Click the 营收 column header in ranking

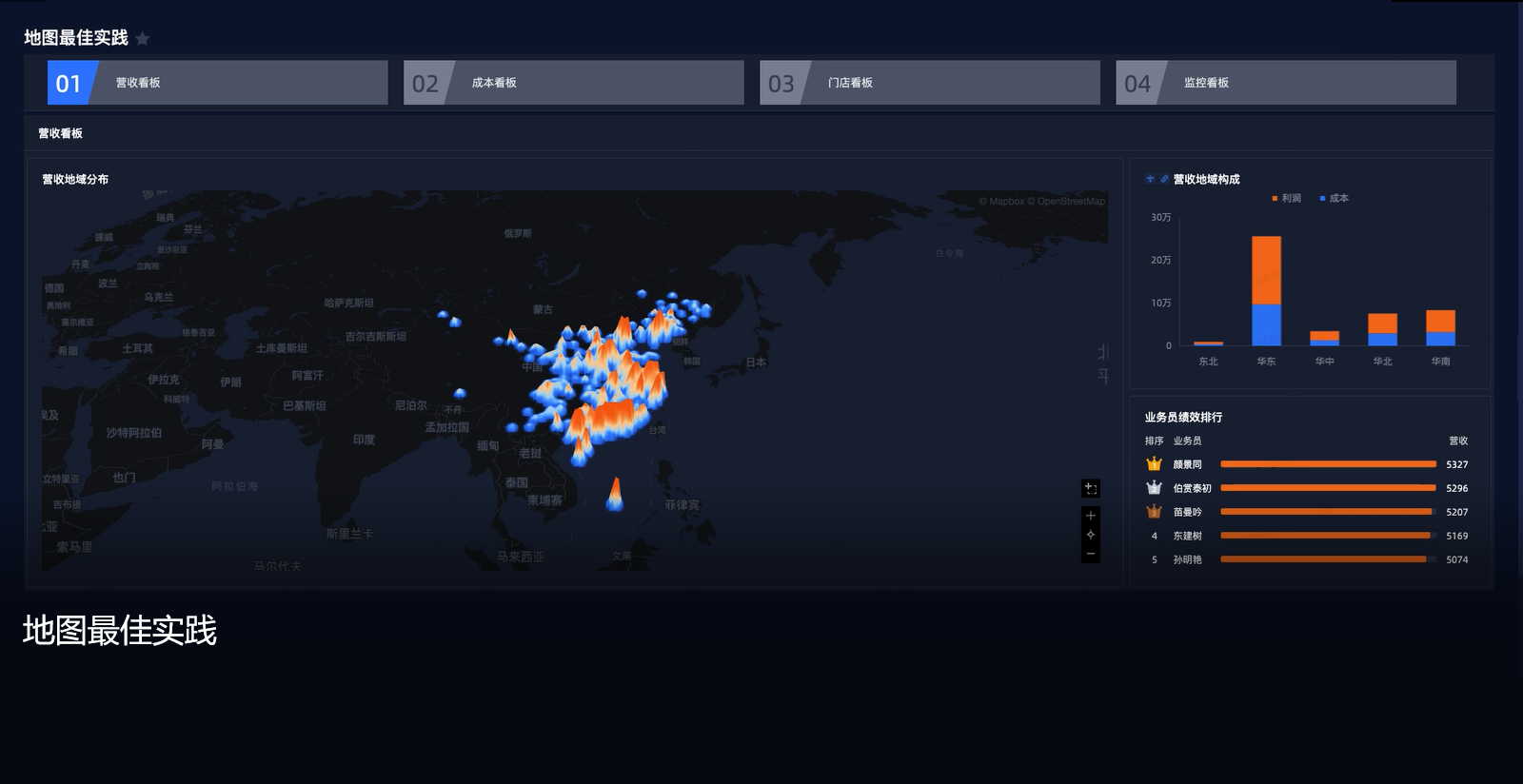coord(1457,441)
